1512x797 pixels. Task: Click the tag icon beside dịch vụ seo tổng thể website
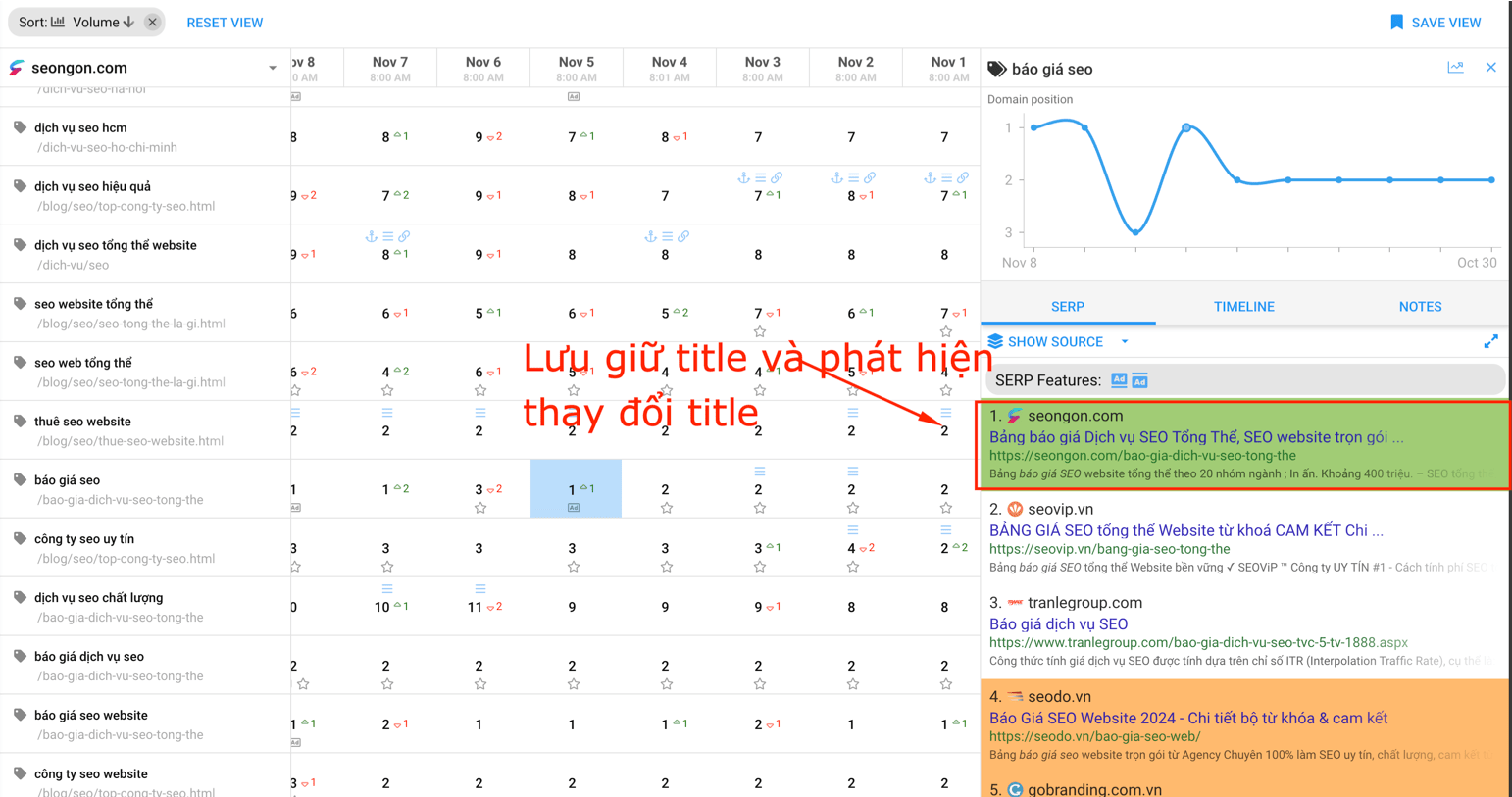[x=20, y=245]
